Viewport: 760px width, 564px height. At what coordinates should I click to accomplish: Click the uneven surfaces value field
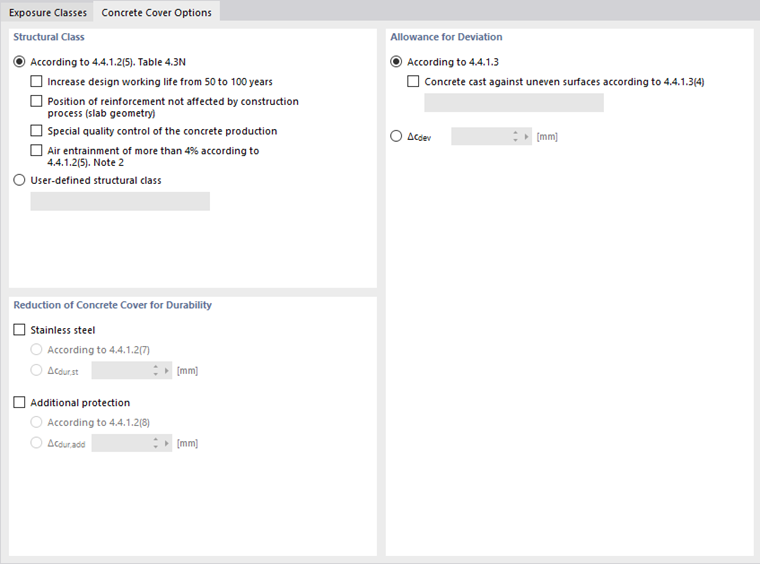pyautogui.click(x=514, y=103)
